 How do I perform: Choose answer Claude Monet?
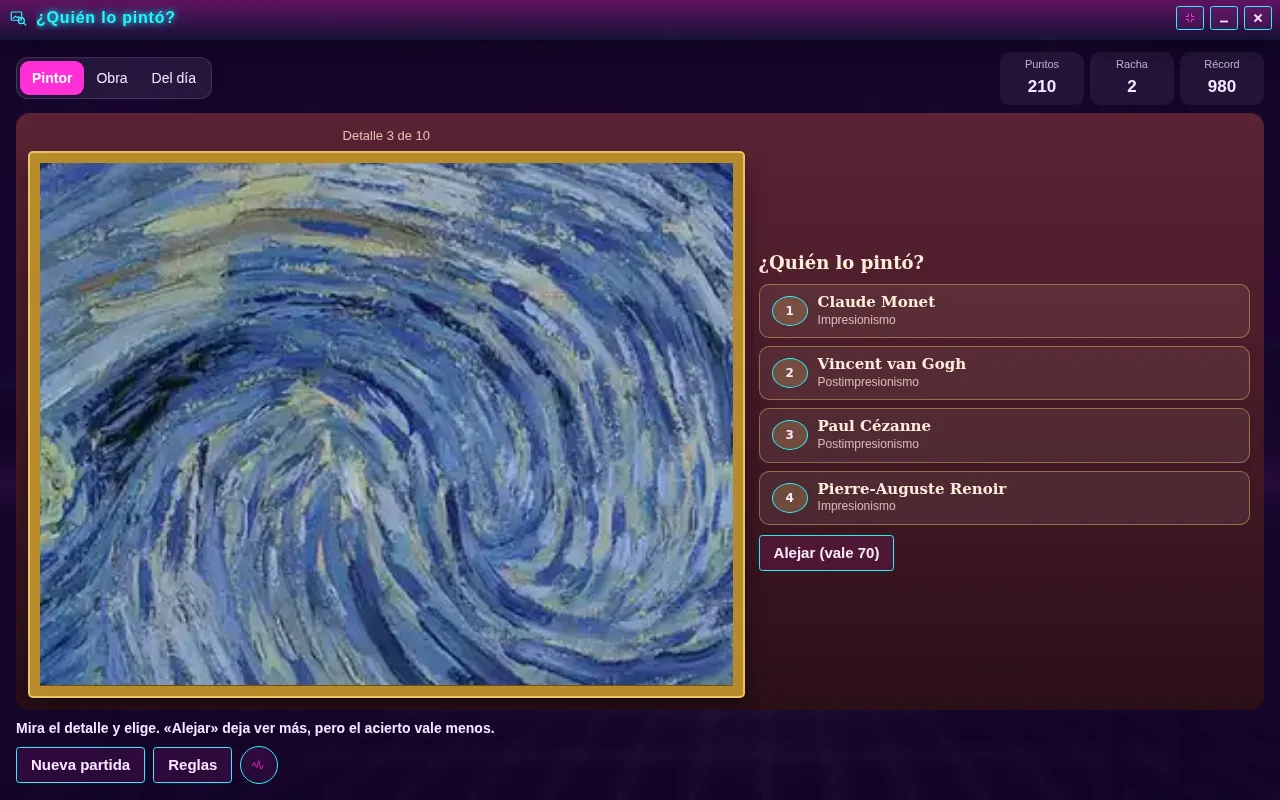1004,311
